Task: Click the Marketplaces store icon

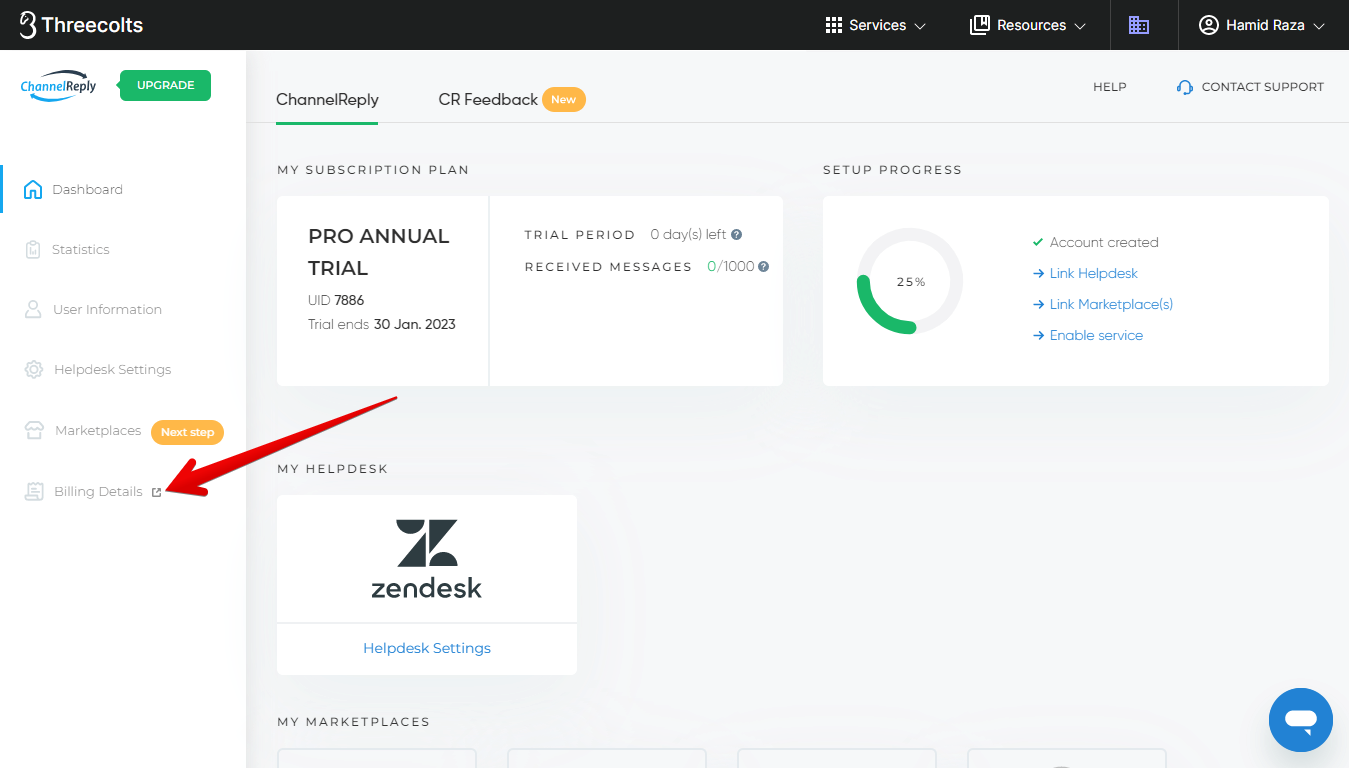Action: [35, 431]
